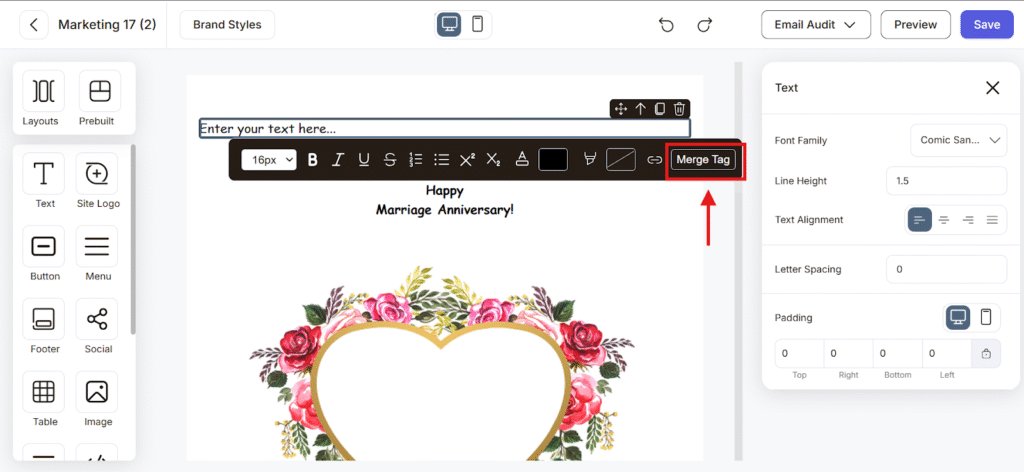
Task: Open the black text color swatch
Action: click(x=553, y=160)
